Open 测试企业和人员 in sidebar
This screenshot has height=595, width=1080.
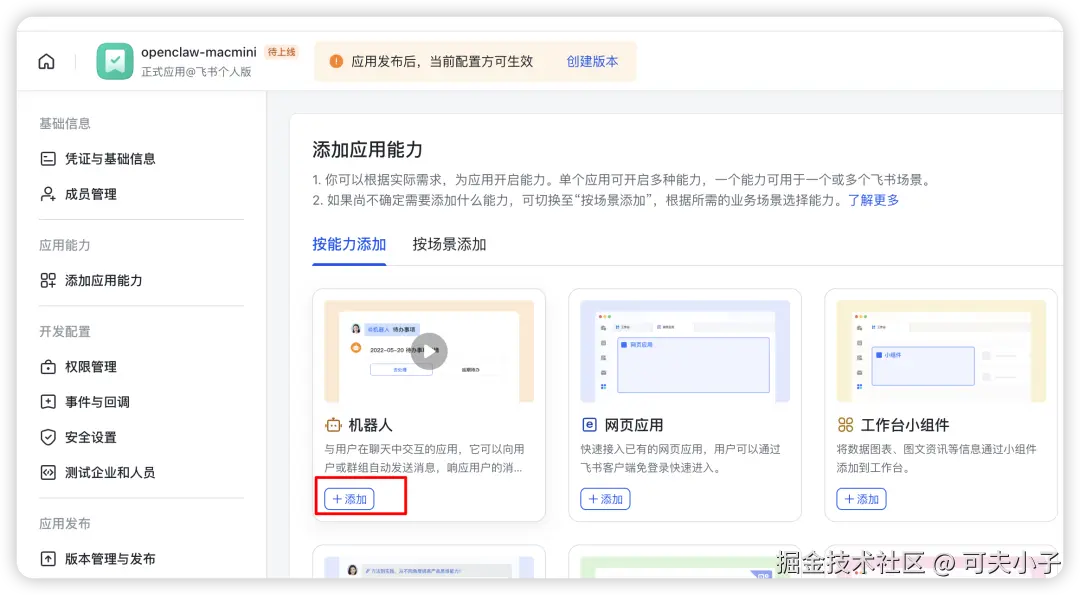(x=110, y=472)
